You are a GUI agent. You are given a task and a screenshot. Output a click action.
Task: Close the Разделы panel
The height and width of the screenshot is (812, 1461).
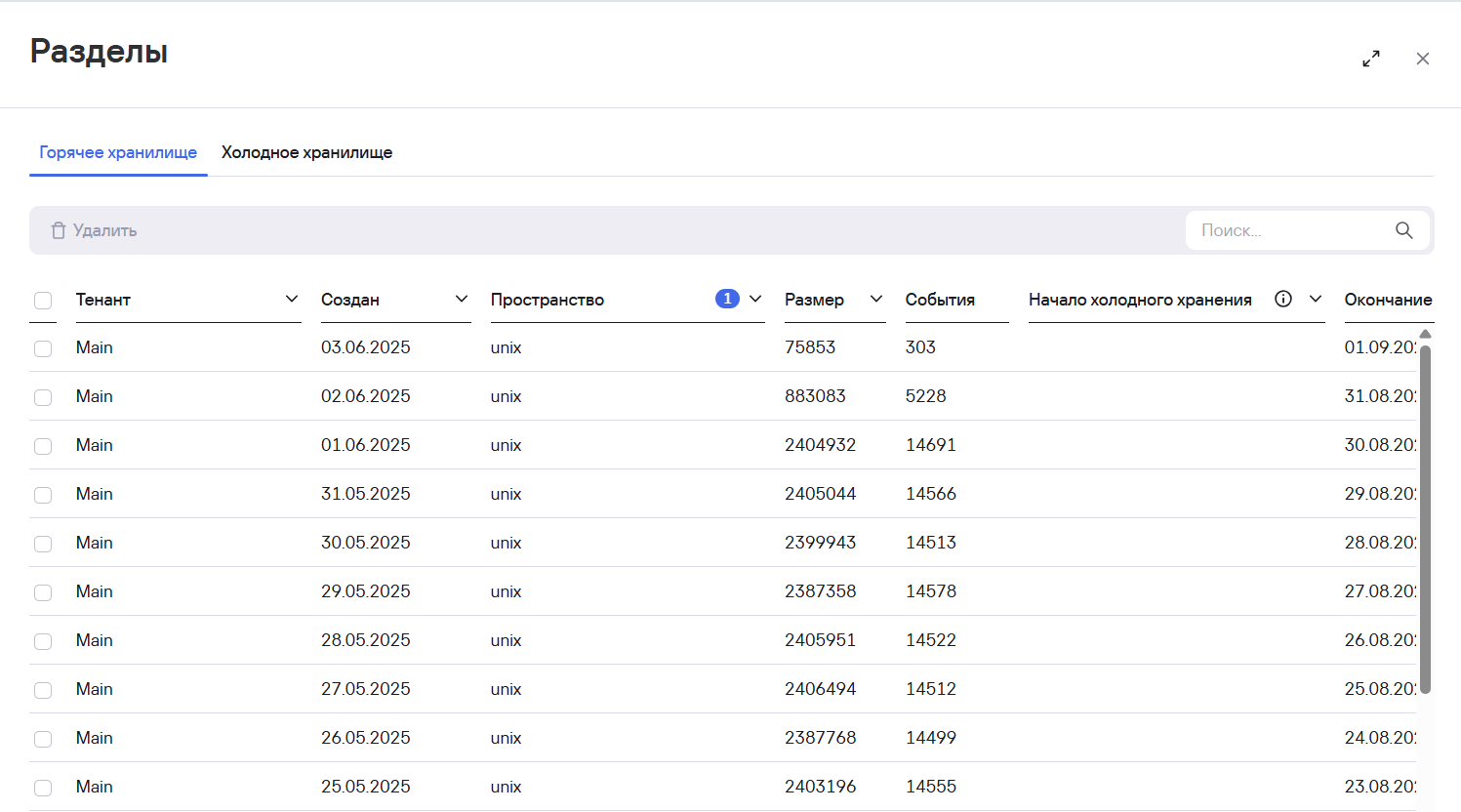pos(1423,59)
